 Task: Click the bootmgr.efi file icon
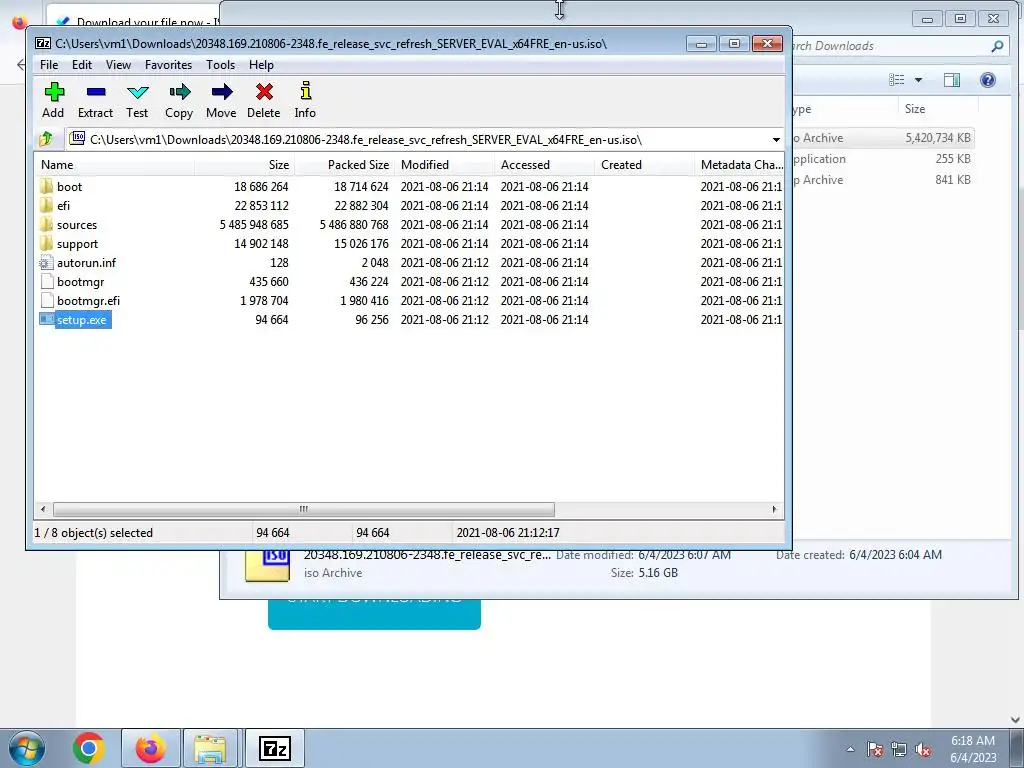[x=46, y=300]
